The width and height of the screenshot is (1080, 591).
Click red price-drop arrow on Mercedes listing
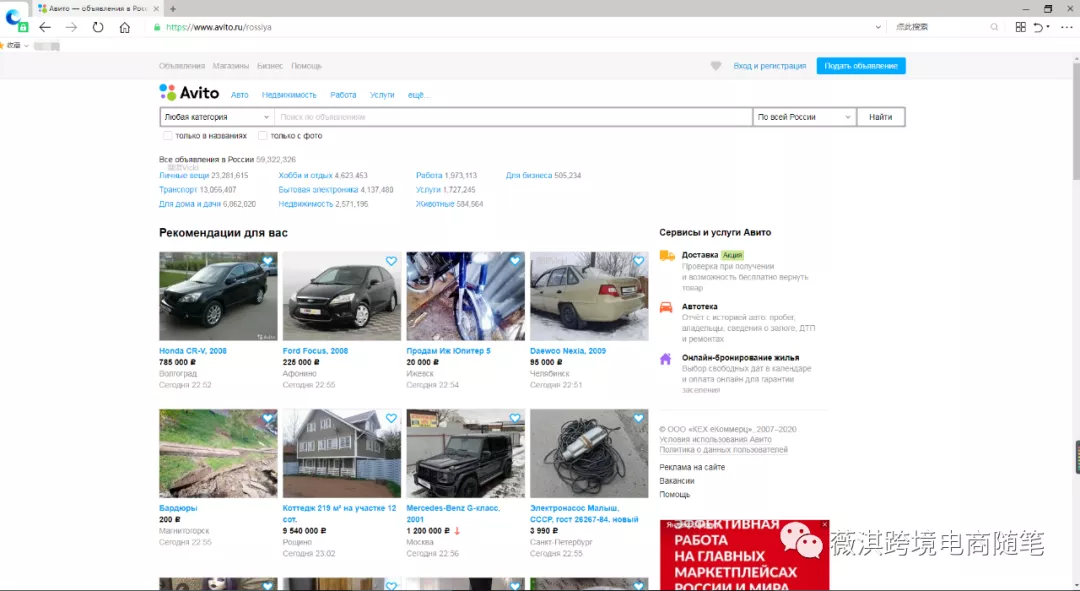pos(457,531)
